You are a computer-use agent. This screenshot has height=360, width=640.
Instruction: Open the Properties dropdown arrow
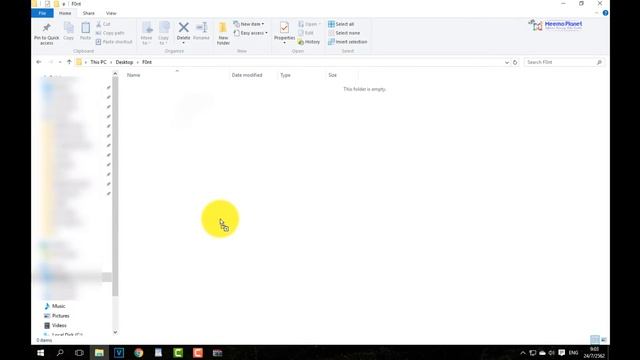[284, 43]
